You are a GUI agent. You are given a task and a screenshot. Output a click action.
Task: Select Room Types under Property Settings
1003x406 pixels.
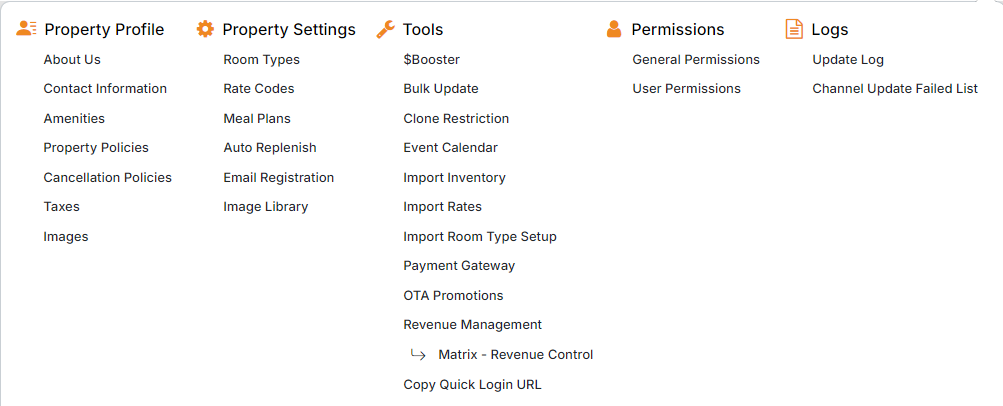261,60
